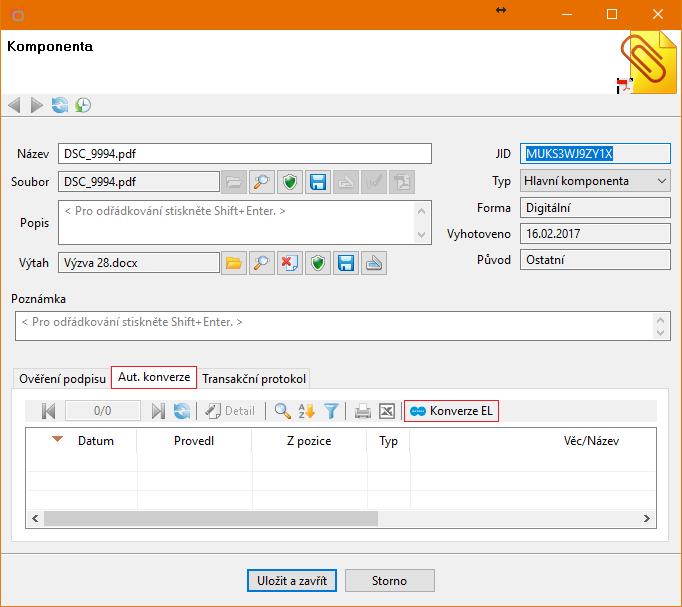This screenshot has width=682, height=607.
Task: Click the Výtah field Výzva 28.docx
Action: pyautogui.click(x=139, y=263)
